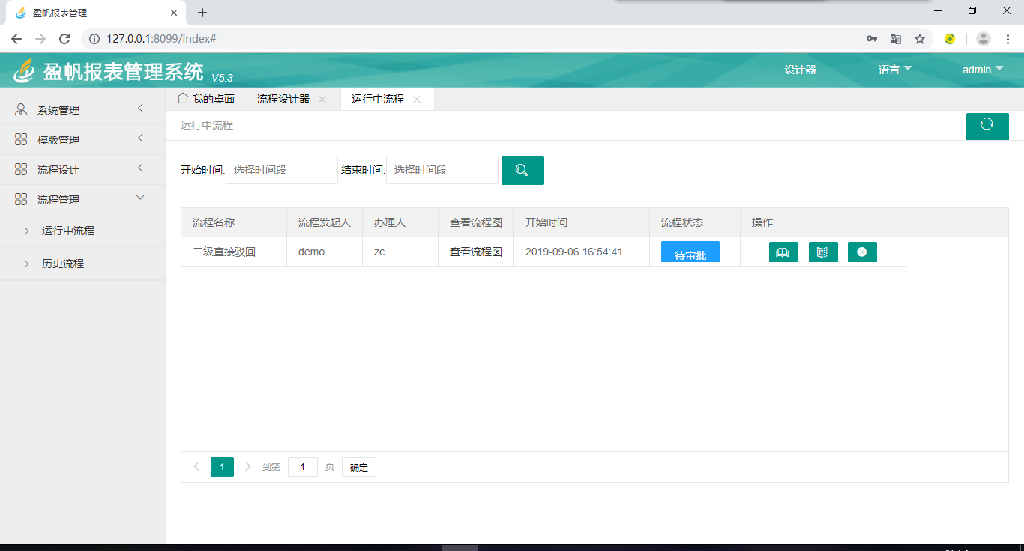Image resolution: width=1024 pixels, height=551 pixels.
Task: Open the admin user dropdown
Action: 982,70
